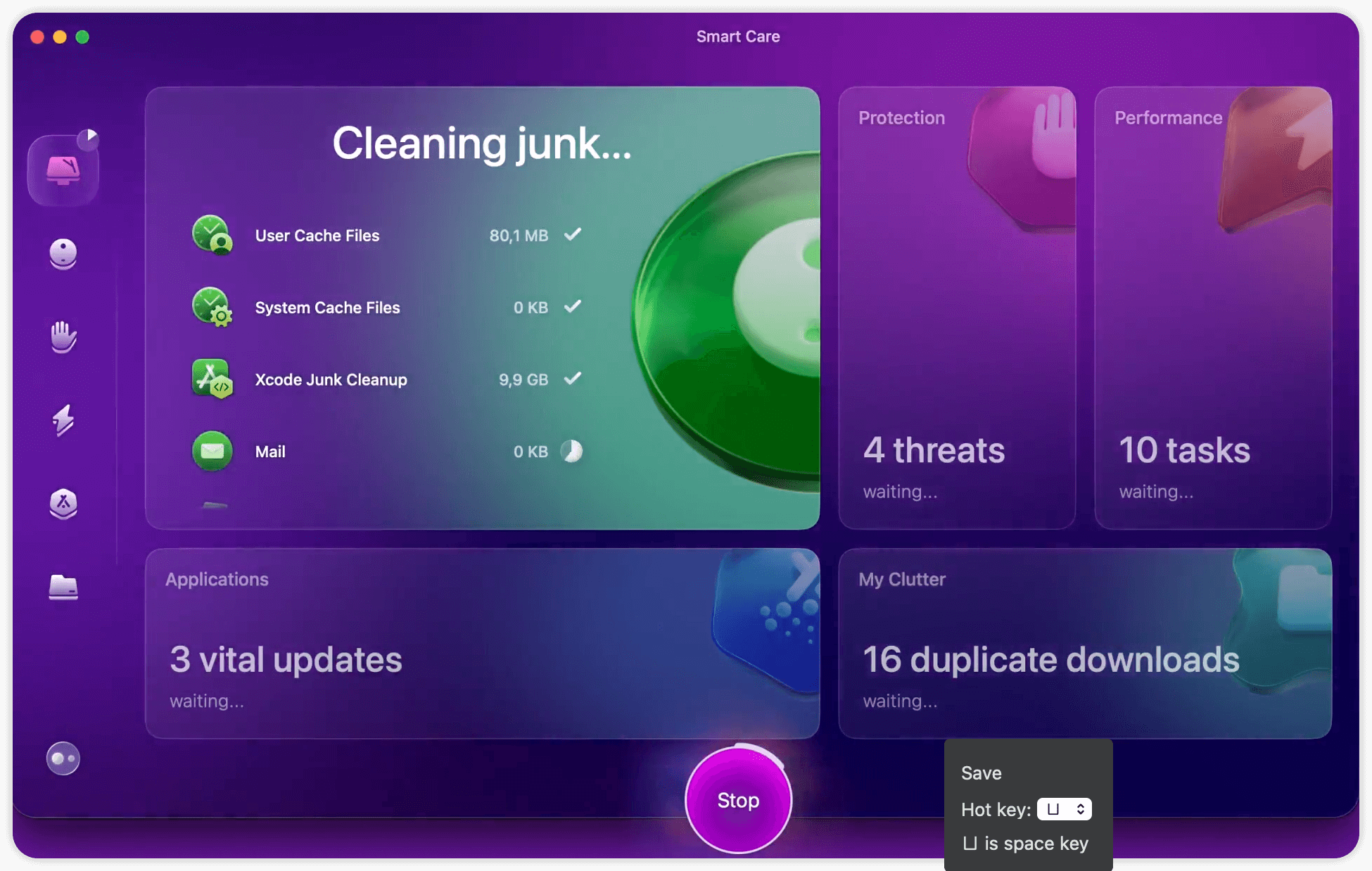Click Mail progress pie indicator
1372x871 pixels.
pos(572,451)
